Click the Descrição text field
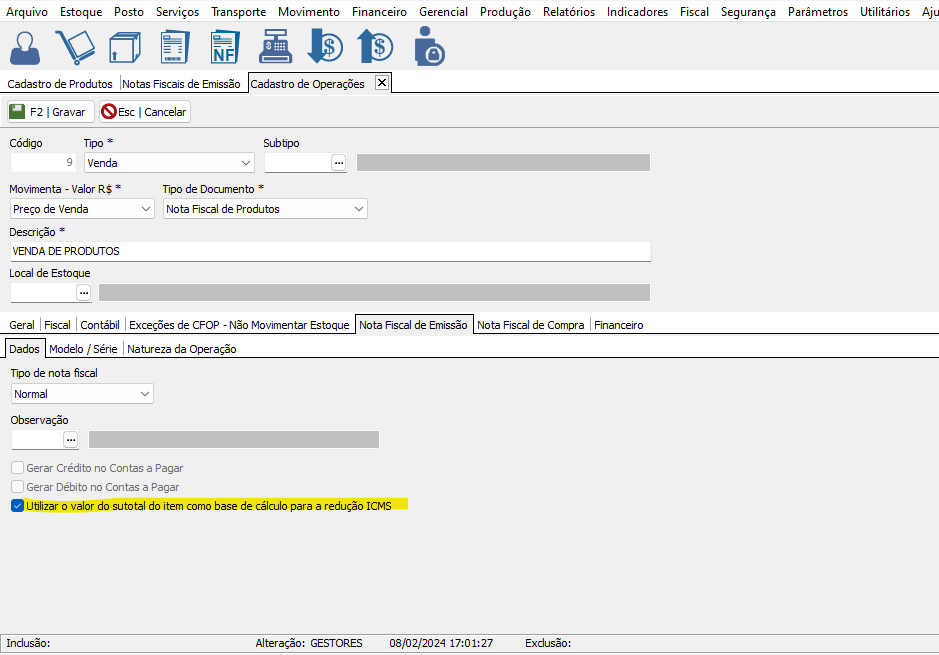The image size is (939, 655). click(x=330, y=252)
